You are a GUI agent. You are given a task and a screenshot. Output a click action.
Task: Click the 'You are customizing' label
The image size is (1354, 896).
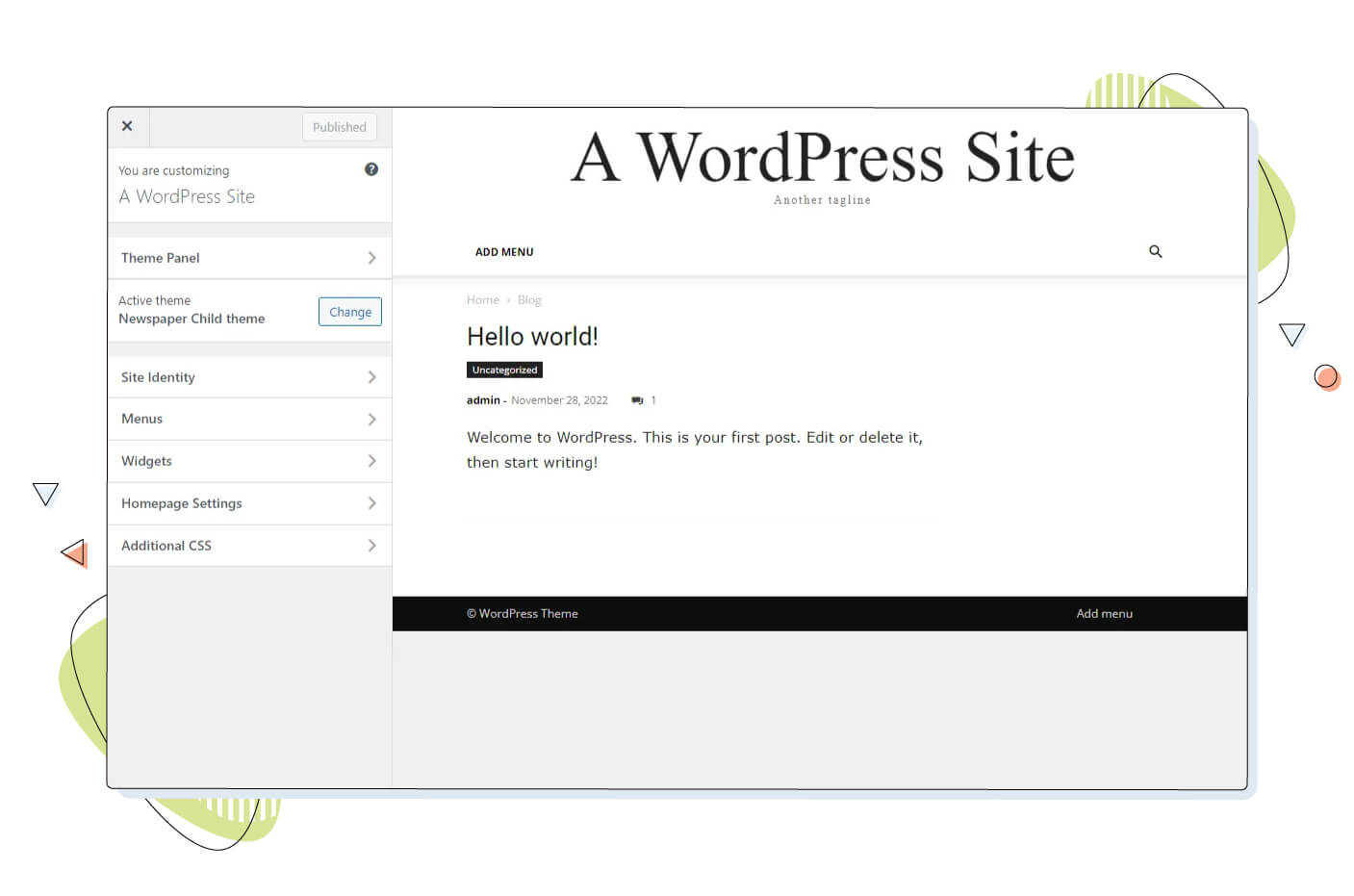(x=174, y=170)
